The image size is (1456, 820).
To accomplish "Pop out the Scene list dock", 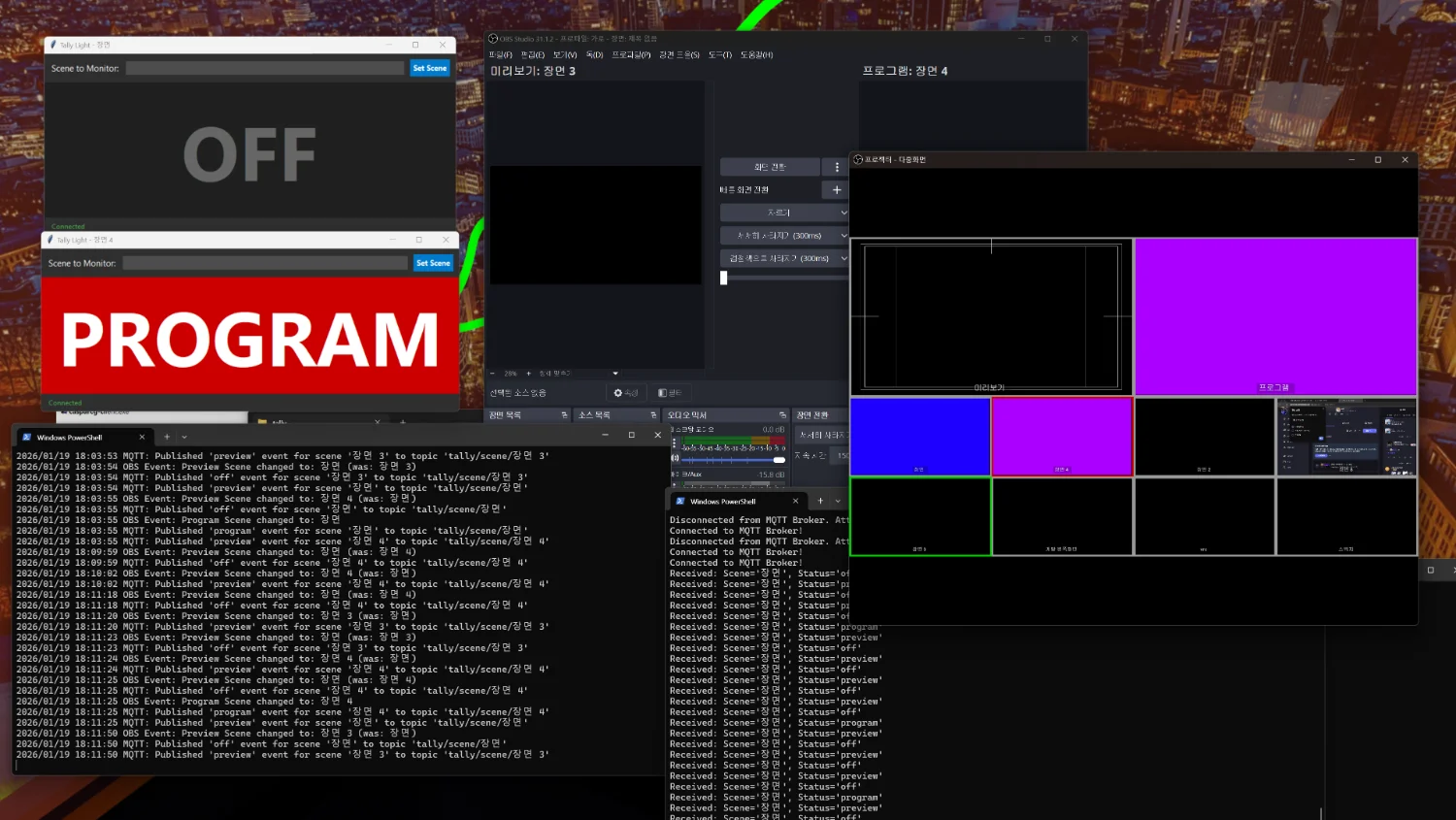I will pyautogui.click(x=564, y=415).
